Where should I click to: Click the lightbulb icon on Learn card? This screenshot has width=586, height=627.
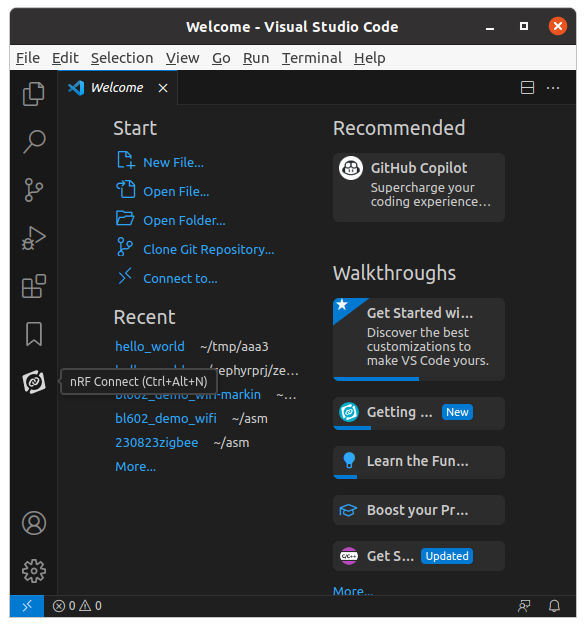pos(349,460)
